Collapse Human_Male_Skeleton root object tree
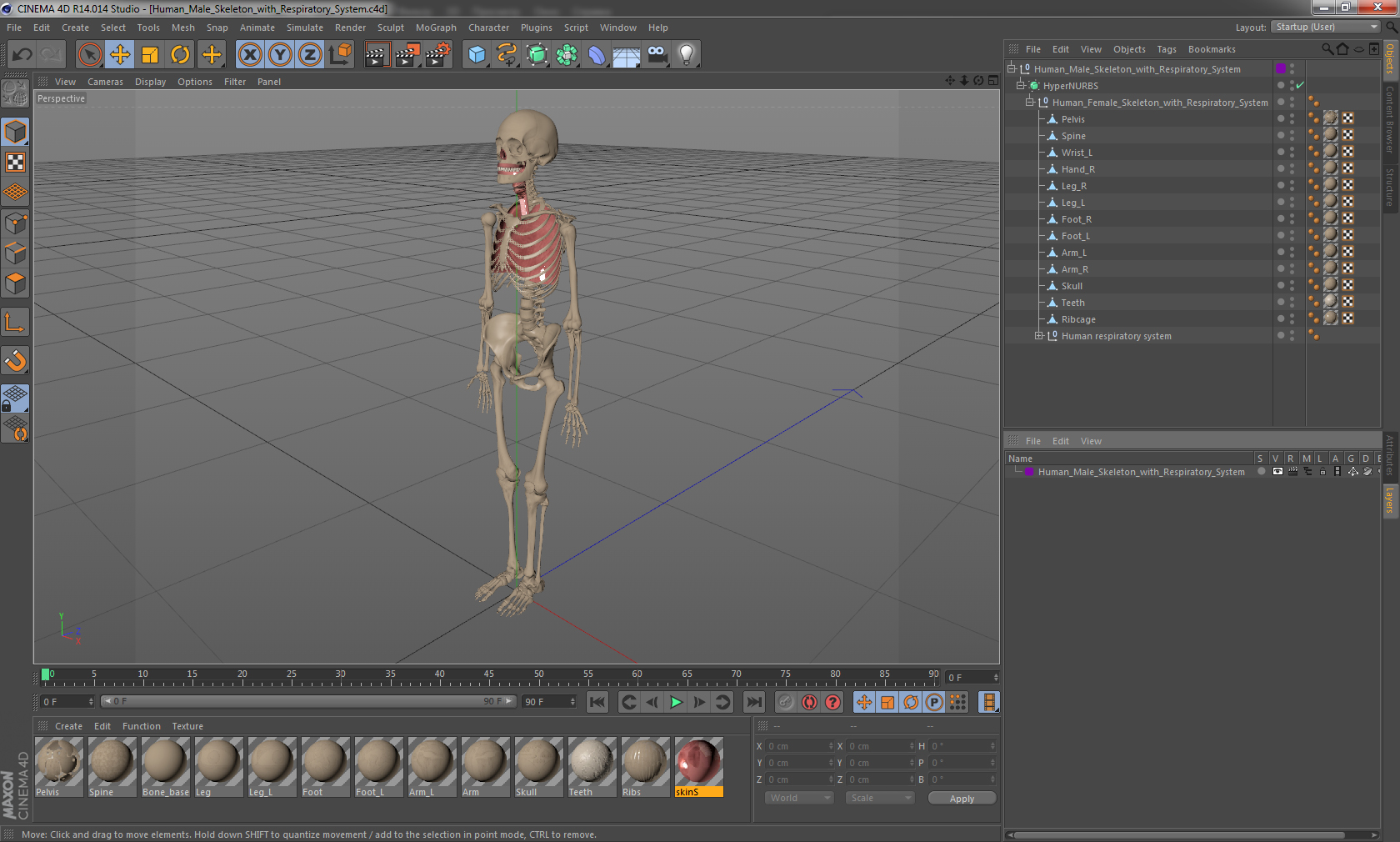 point(1012,68)
